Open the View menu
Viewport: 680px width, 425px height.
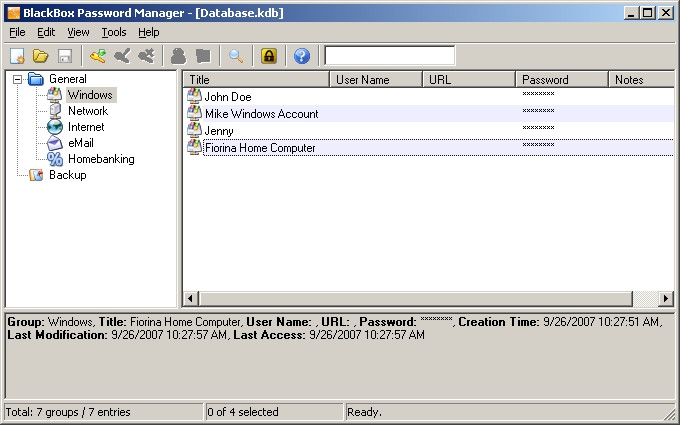point(78,33)
